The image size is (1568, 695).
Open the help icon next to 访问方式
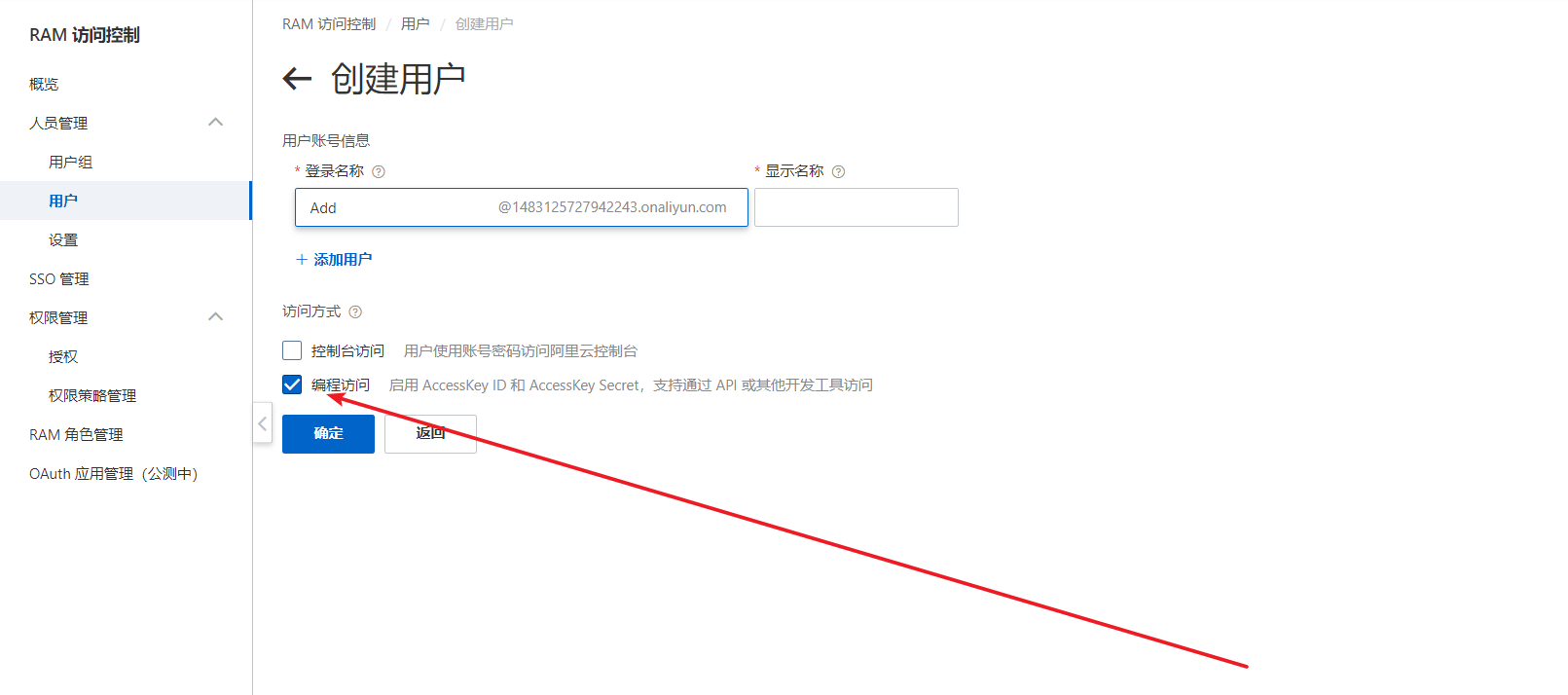click(355, 312)
